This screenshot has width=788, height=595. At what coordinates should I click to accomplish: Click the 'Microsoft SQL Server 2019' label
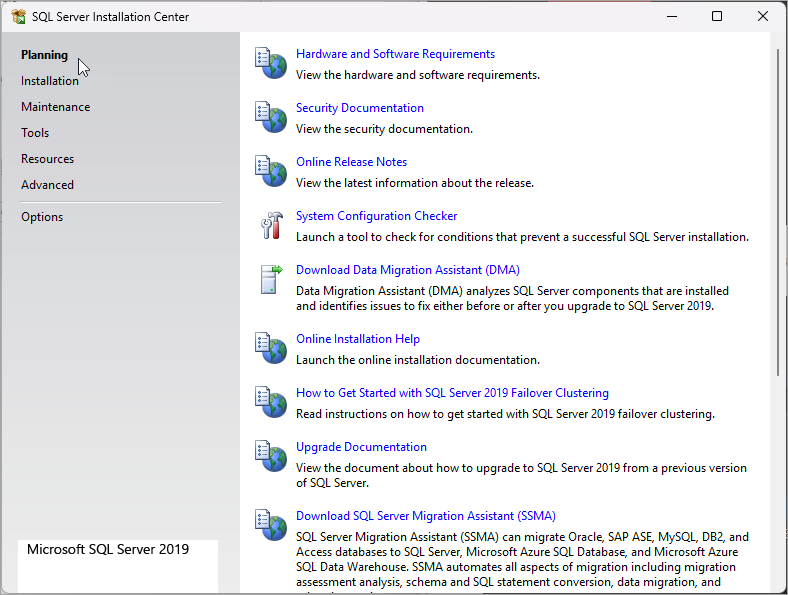click(108, 549)
